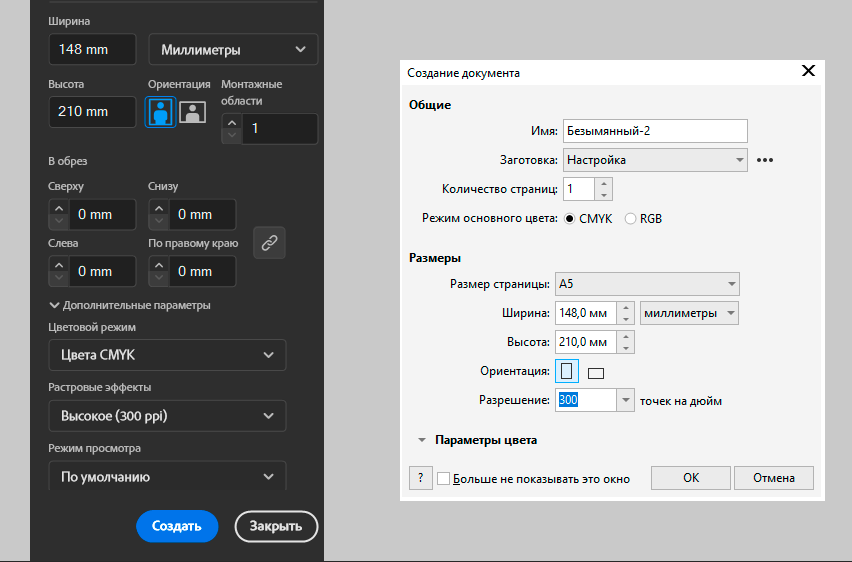The height and width of the screenshot is (562, 852).
Task: Open the Размер страницы A5 dropdown
Action: (650, 285)
